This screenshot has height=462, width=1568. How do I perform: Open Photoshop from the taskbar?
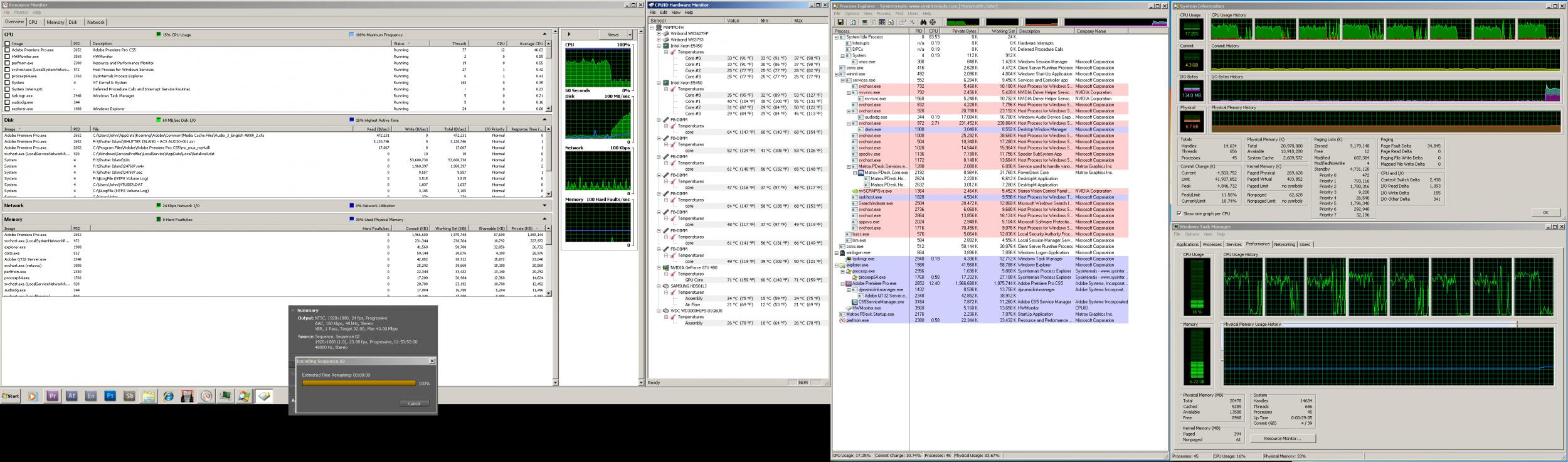coord(110,396)
